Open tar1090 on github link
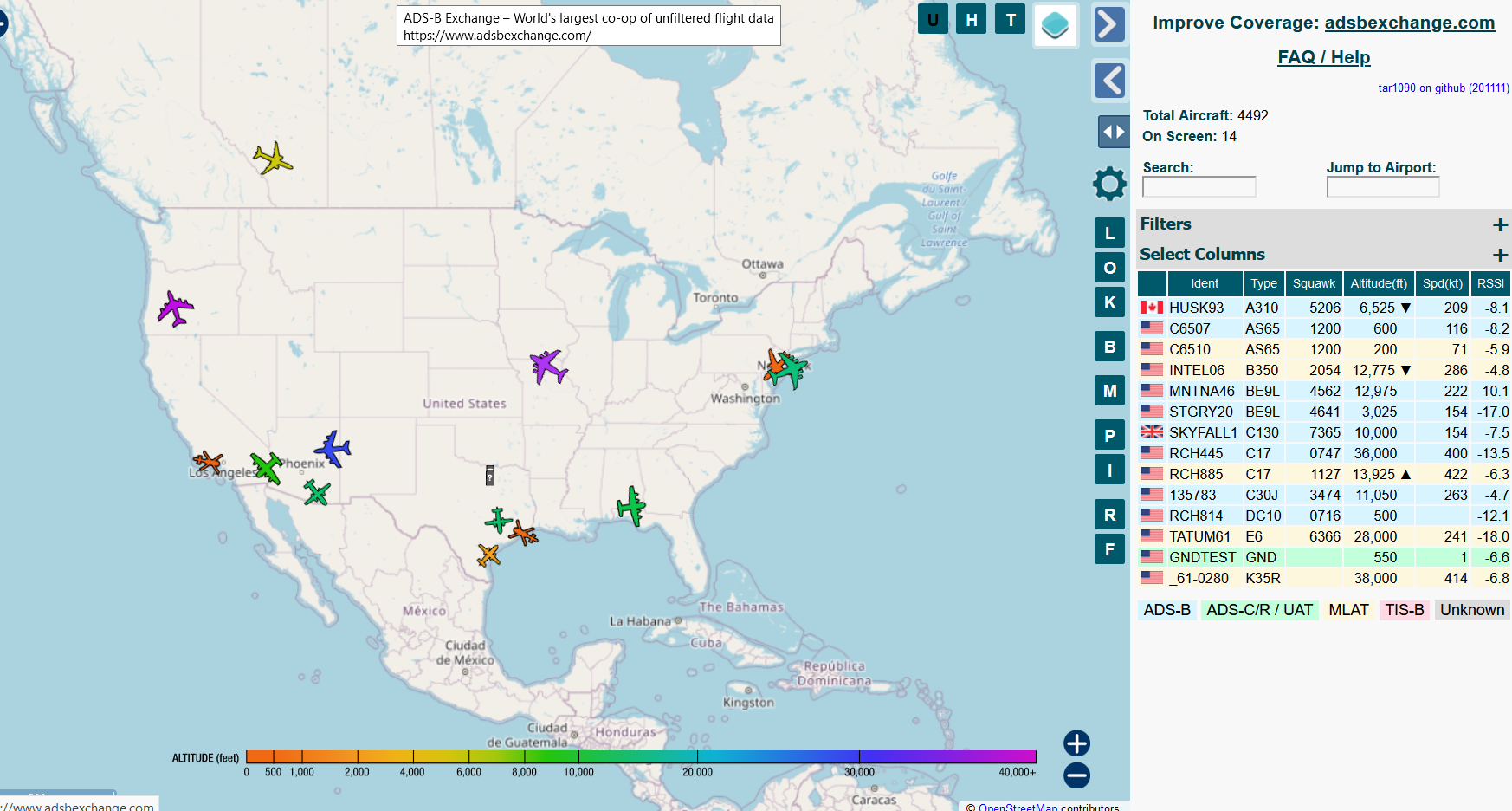 pos(1444,88)
